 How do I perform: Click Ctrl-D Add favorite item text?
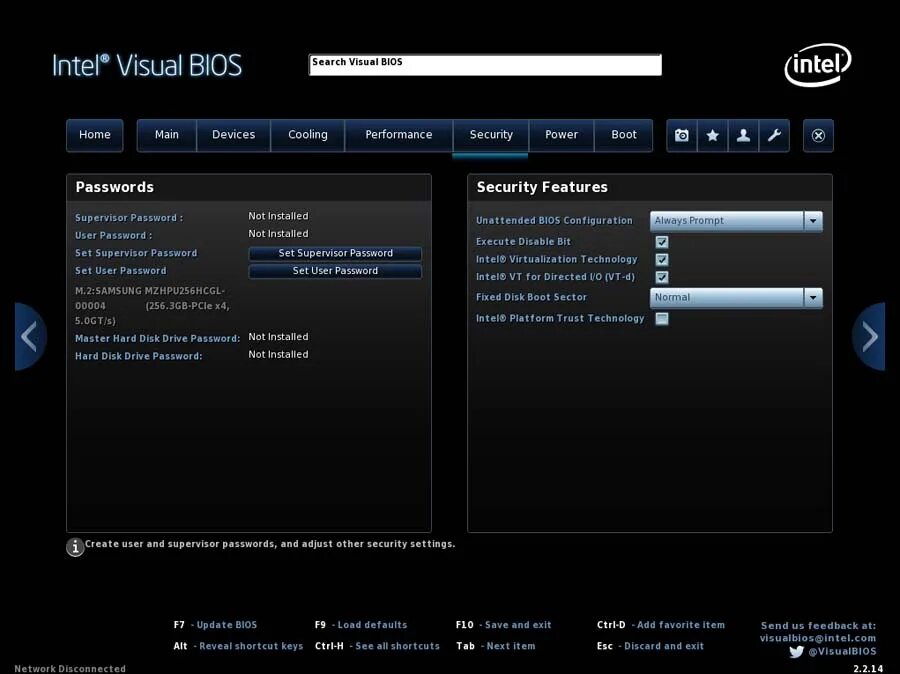point(661,625)
